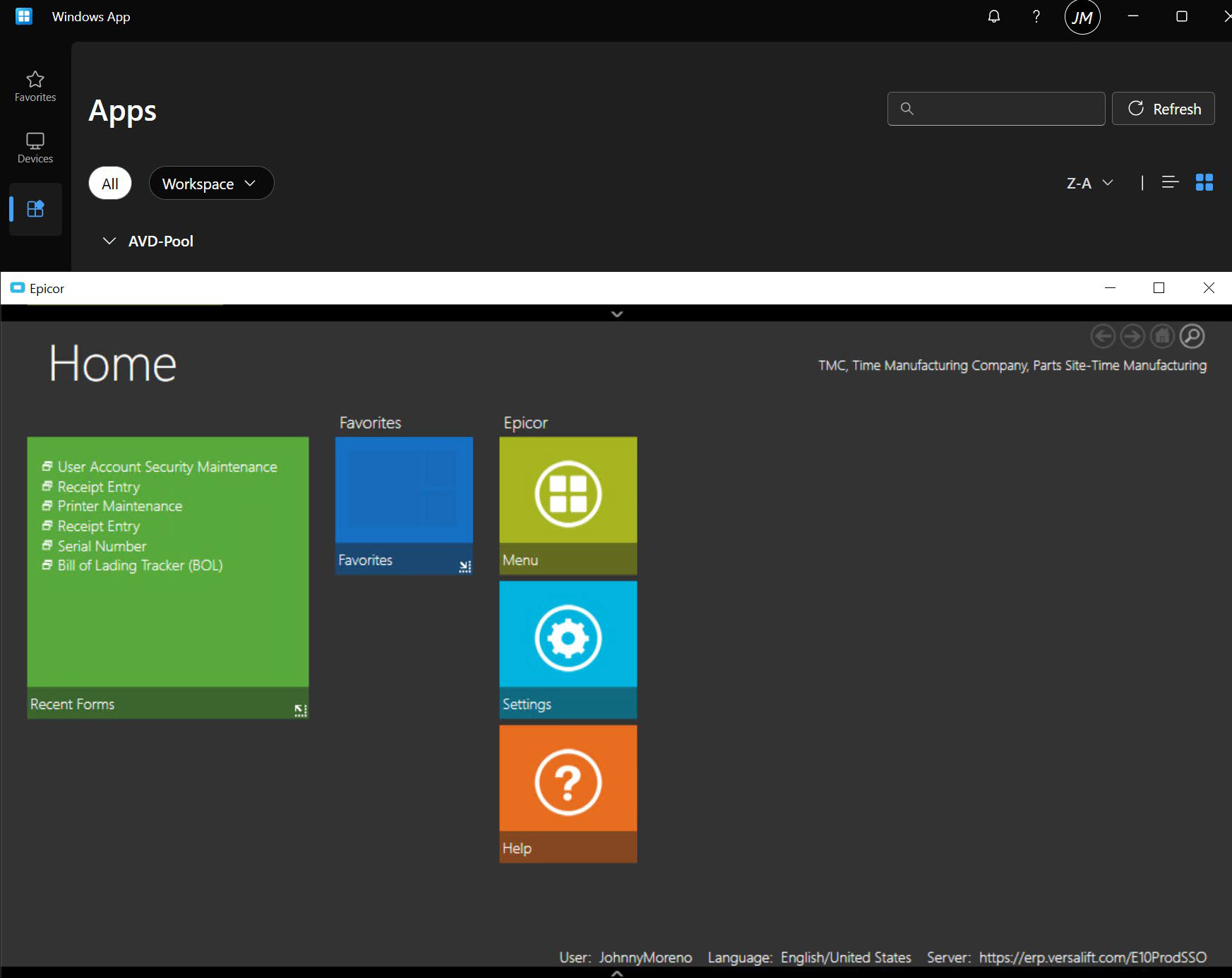Click the Epicor group heading
This screenshot has width=1232, height=978.
[x=525, y=423]
